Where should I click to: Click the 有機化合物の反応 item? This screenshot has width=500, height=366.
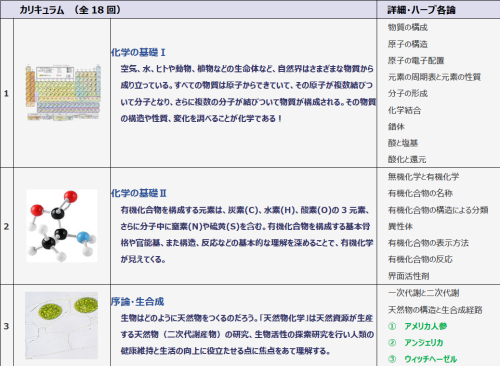420,259
